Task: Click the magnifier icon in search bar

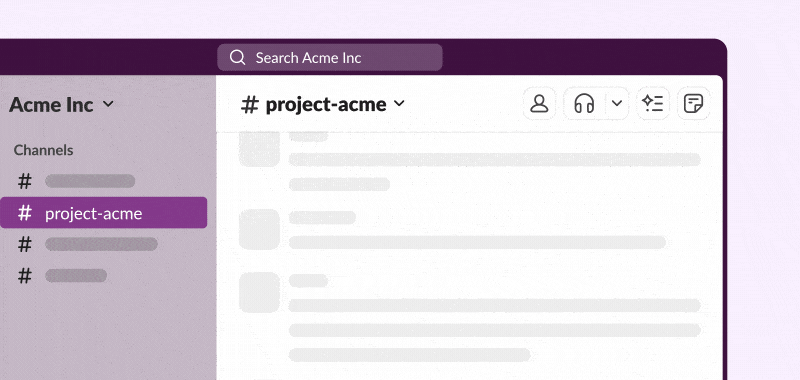Action: [237, 58]
